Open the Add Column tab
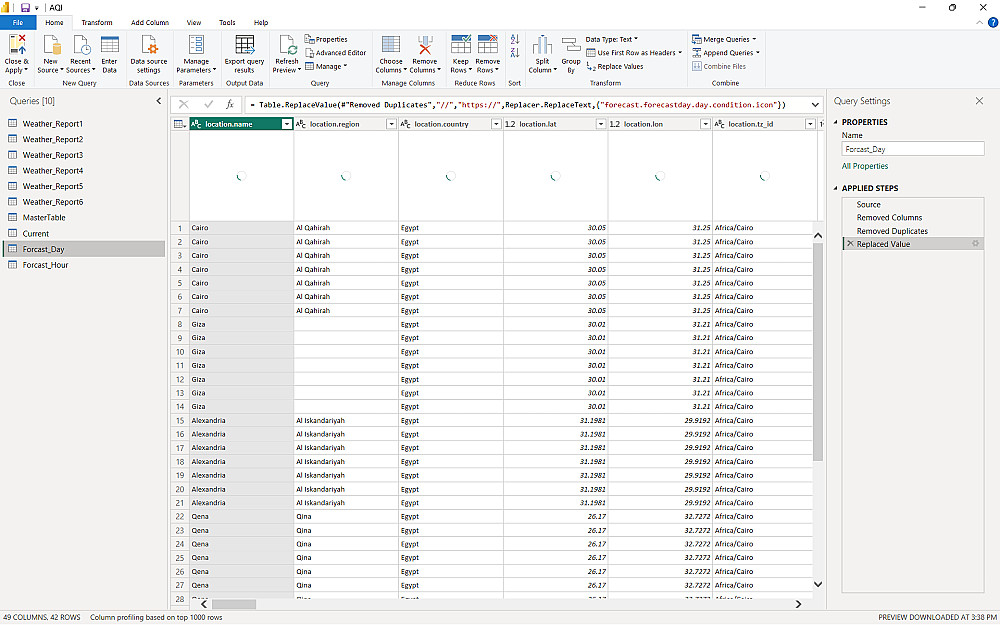Image resolution: width=1000 pixels, height=625 pixels. (150, 22)
